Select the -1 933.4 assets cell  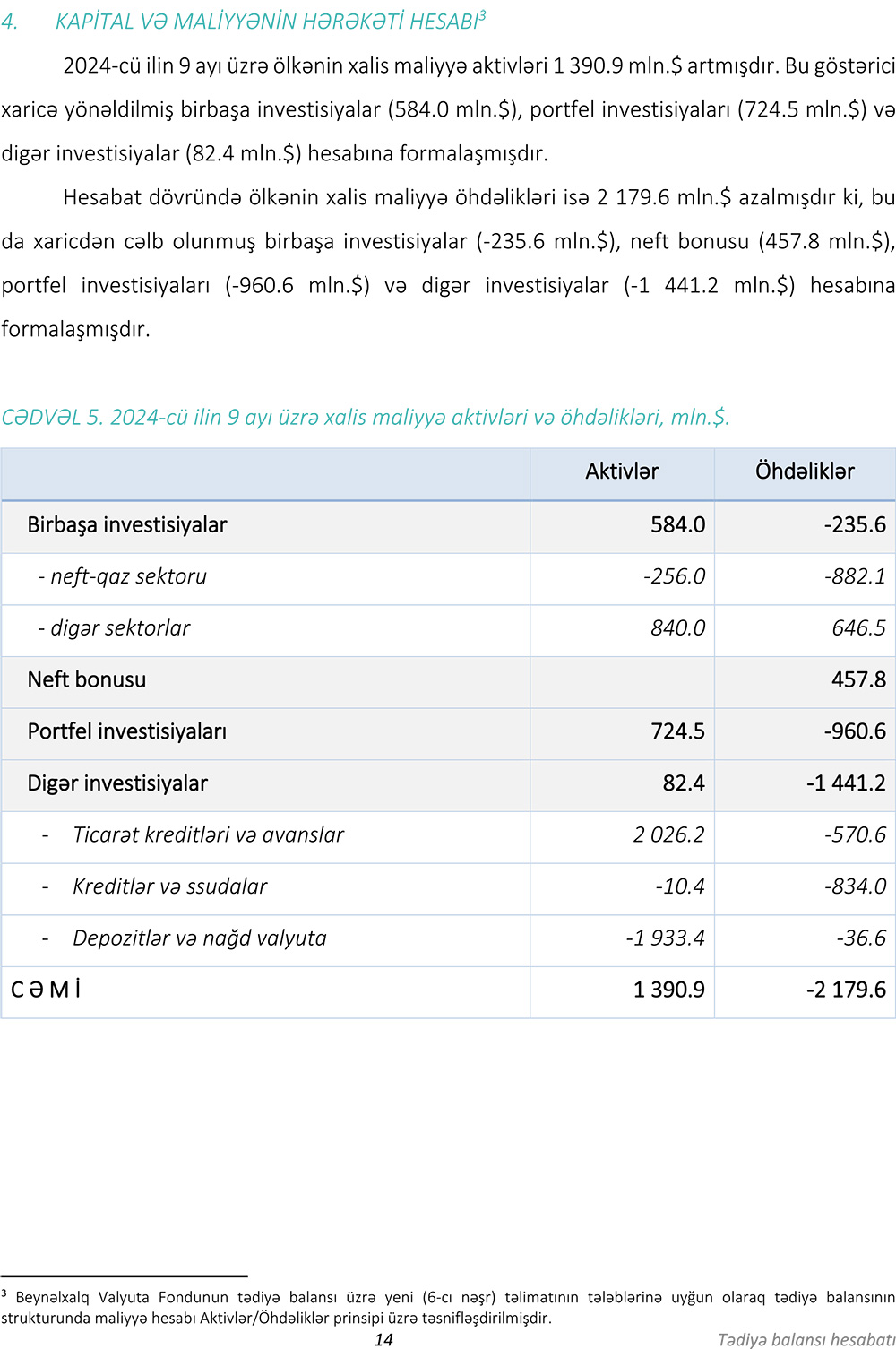pos(665,938)
